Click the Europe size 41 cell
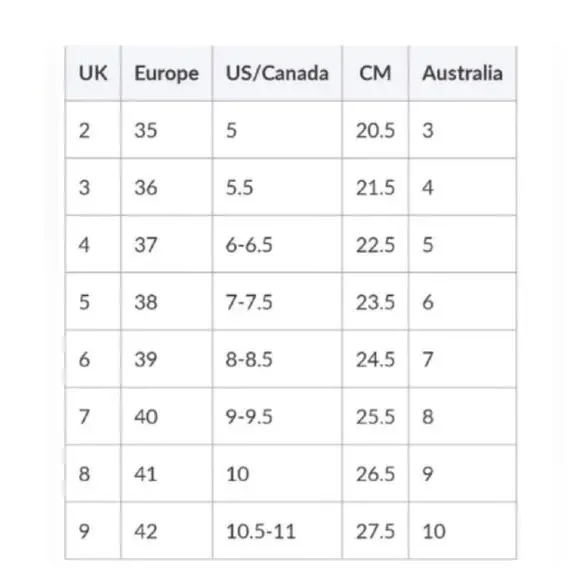 pos(166,473)
